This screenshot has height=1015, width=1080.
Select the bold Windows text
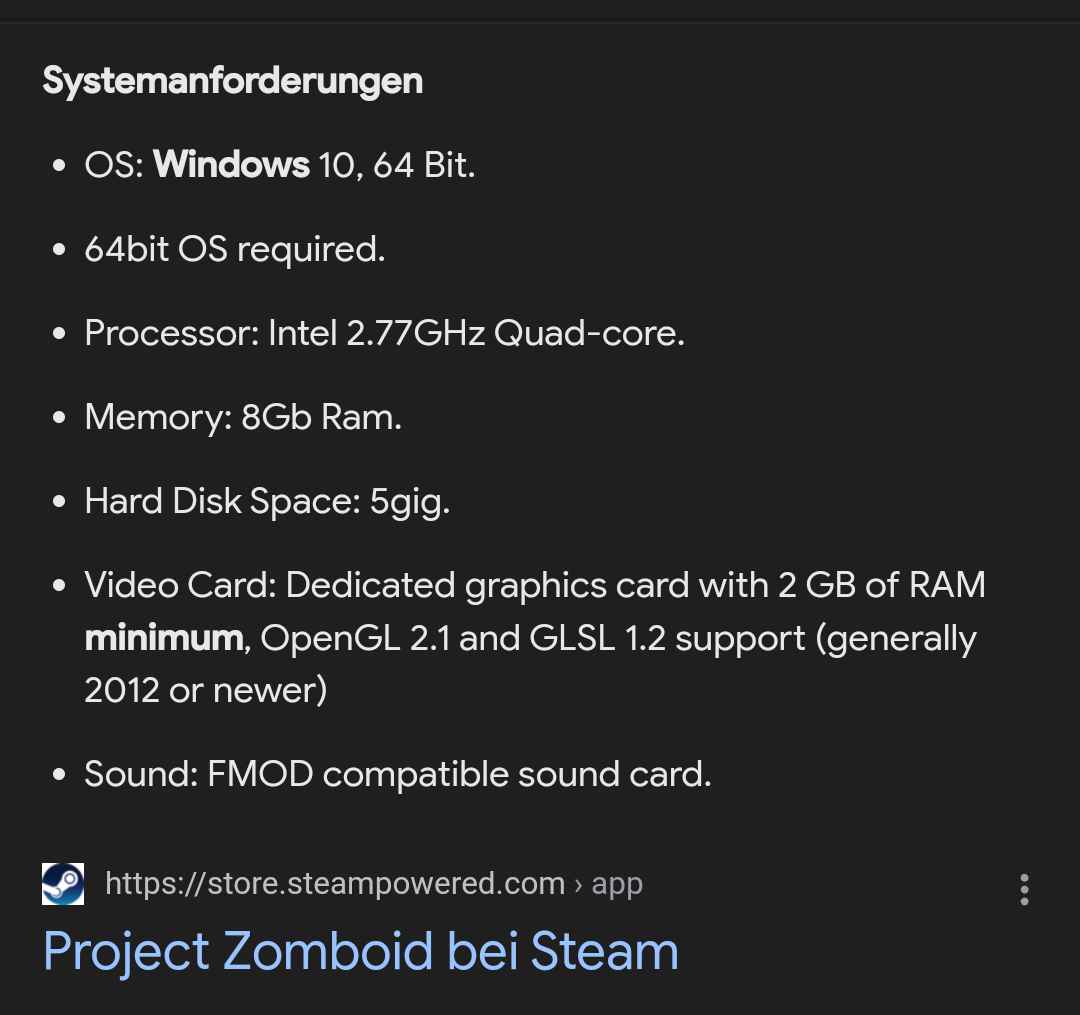231,164
